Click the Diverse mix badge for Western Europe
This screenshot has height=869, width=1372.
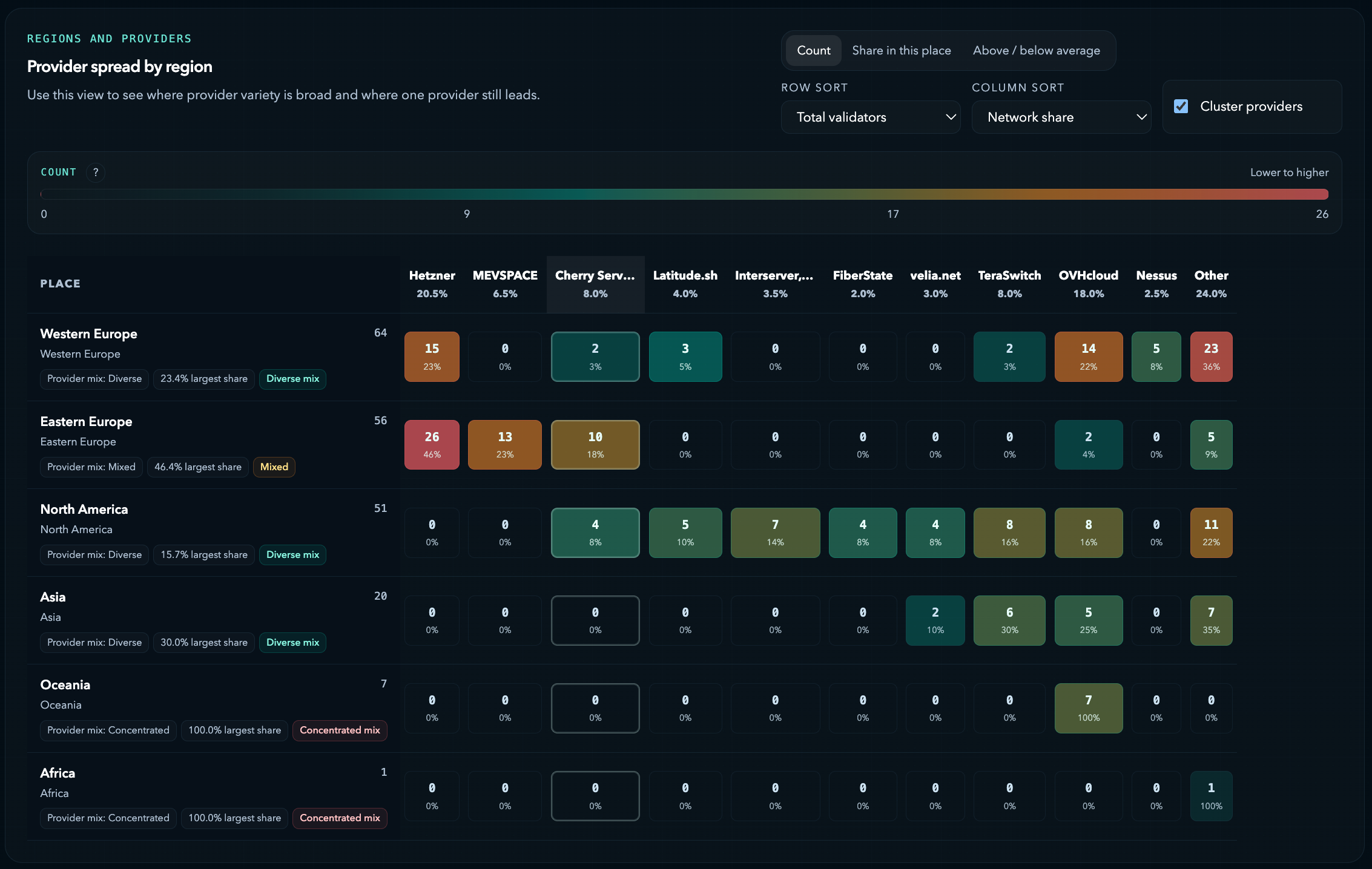(292, 379)
